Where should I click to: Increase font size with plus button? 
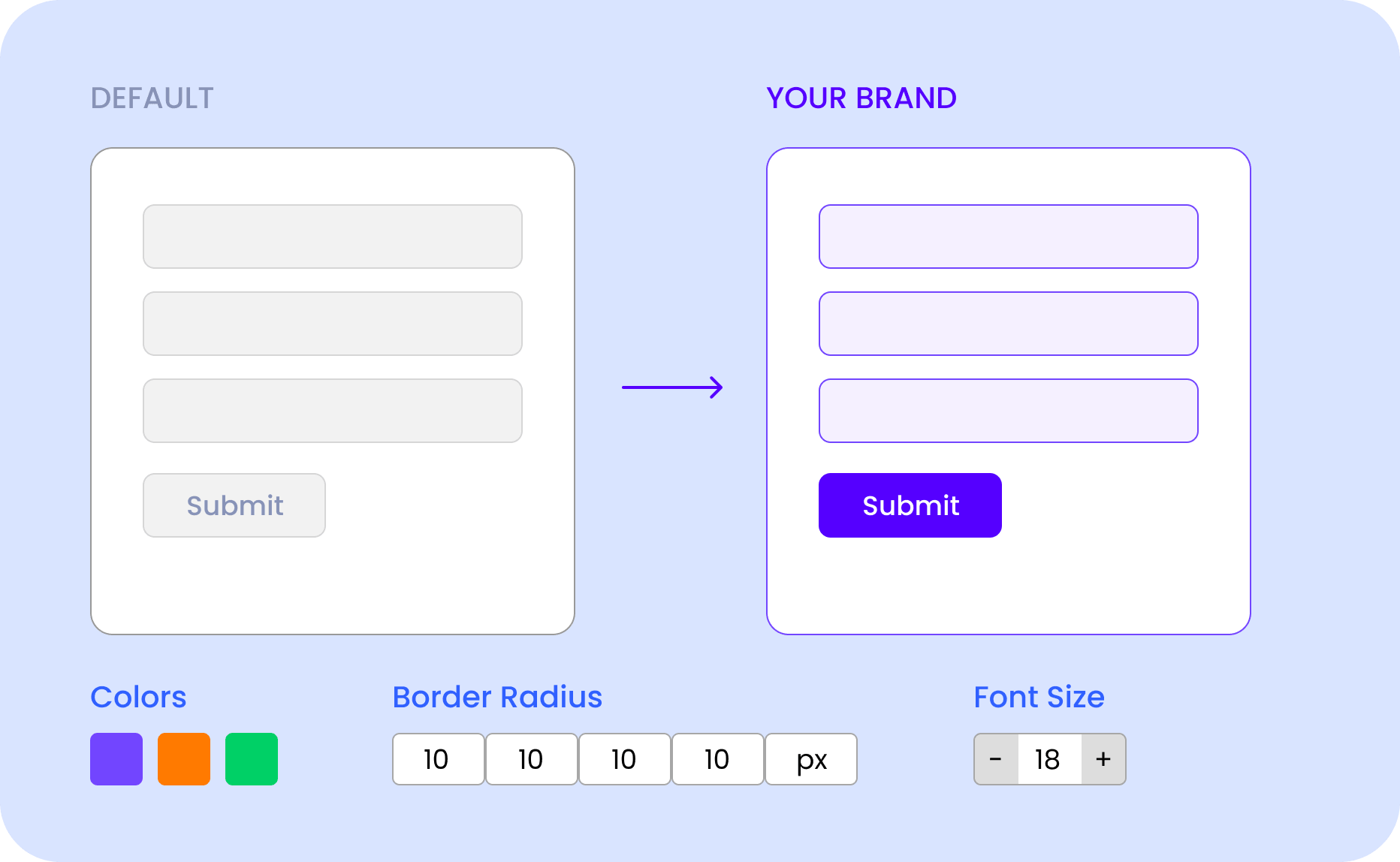pos(1103,759)
